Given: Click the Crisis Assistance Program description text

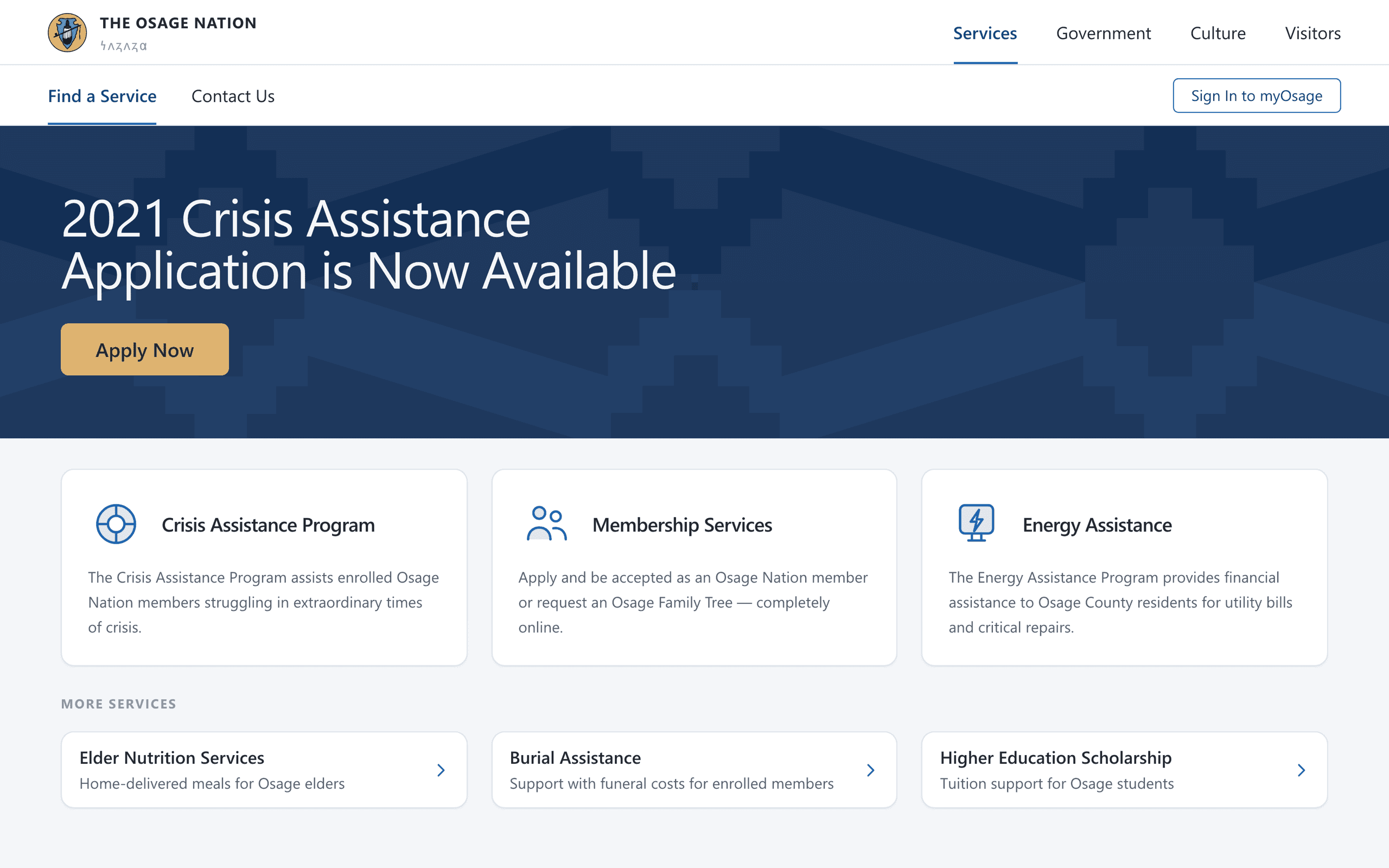Looking at the screenshot, I should pos(264,602).
